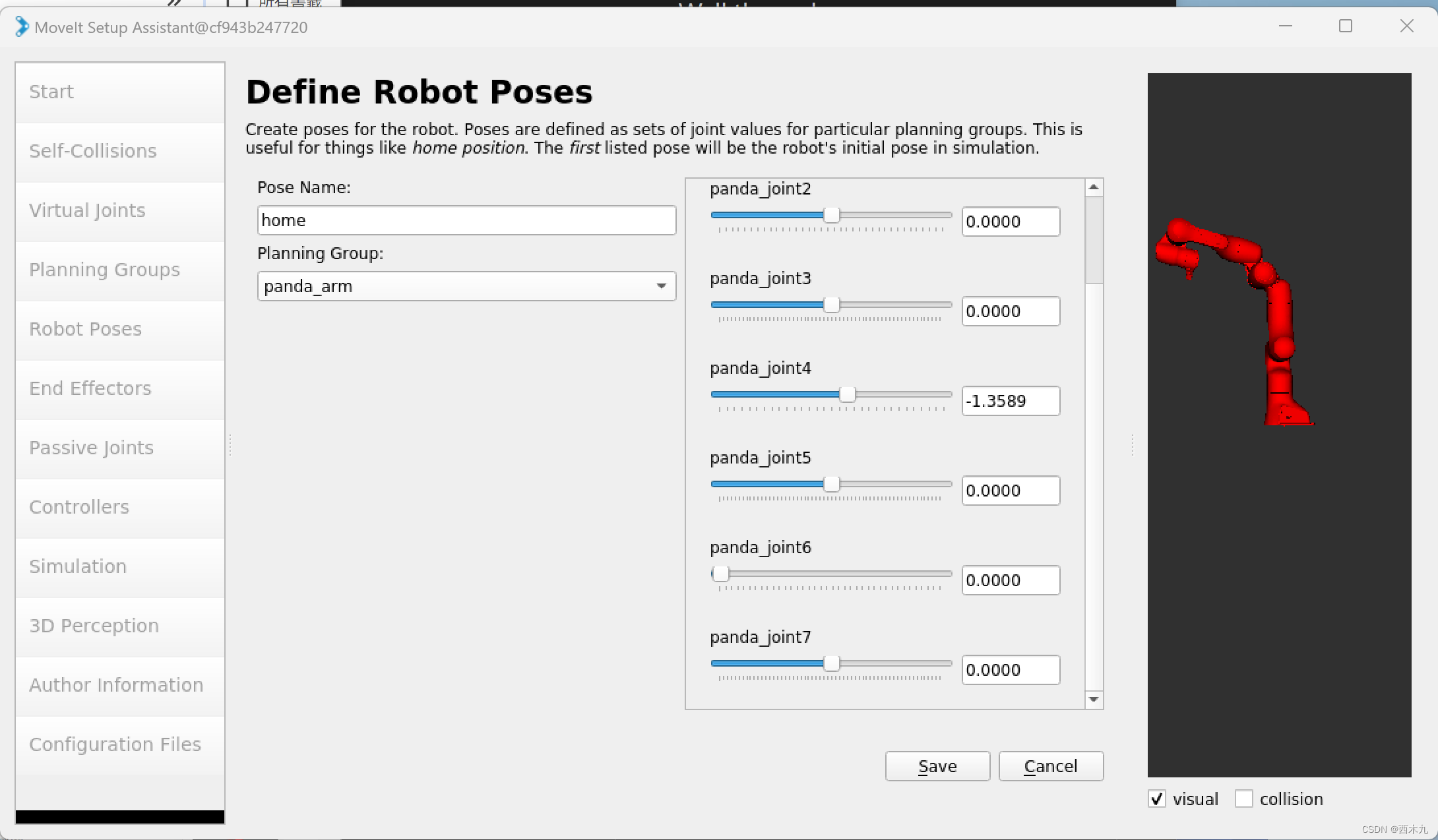The width and height of the screenshot is (1438, 840).
Task: Click the panda_joint5 slider handle
Action: pyautogui.click(x=832, y=484)
